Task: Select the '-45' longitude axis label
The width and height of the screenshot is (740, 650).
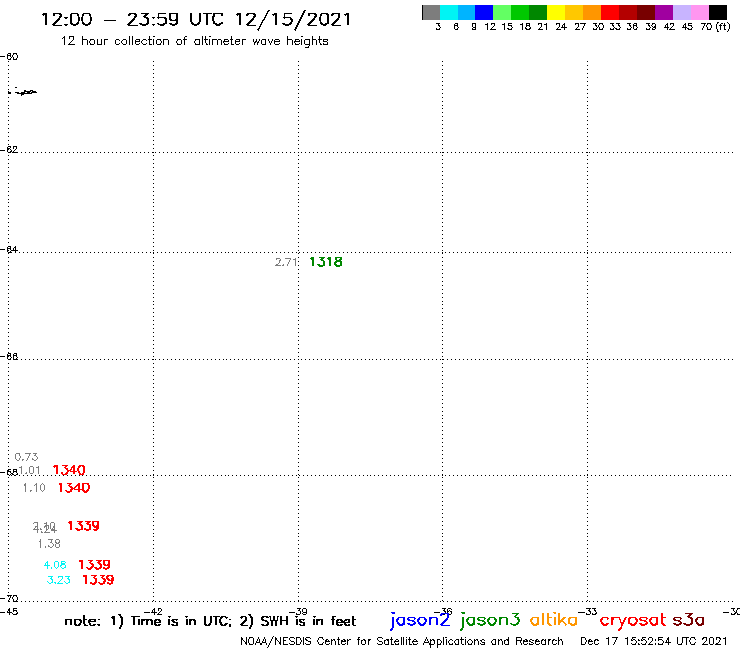Action: [9, 612]
